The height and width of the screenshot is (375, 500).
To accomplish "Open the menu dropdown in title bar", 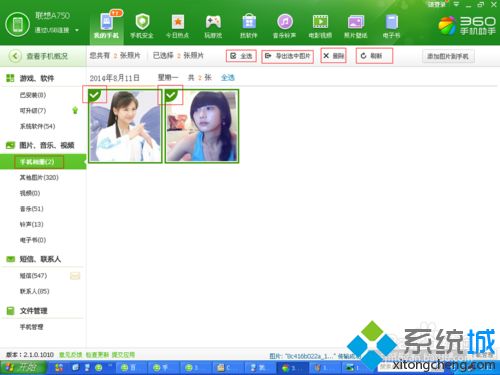I will pyautogui.click(x=456, y=4).
